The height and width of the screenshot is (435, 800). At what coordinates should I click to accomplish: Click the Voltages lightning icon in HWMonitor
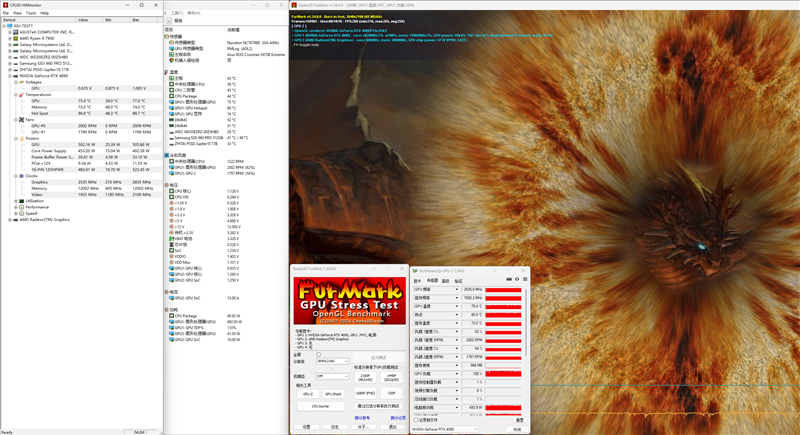click(21, 82)
